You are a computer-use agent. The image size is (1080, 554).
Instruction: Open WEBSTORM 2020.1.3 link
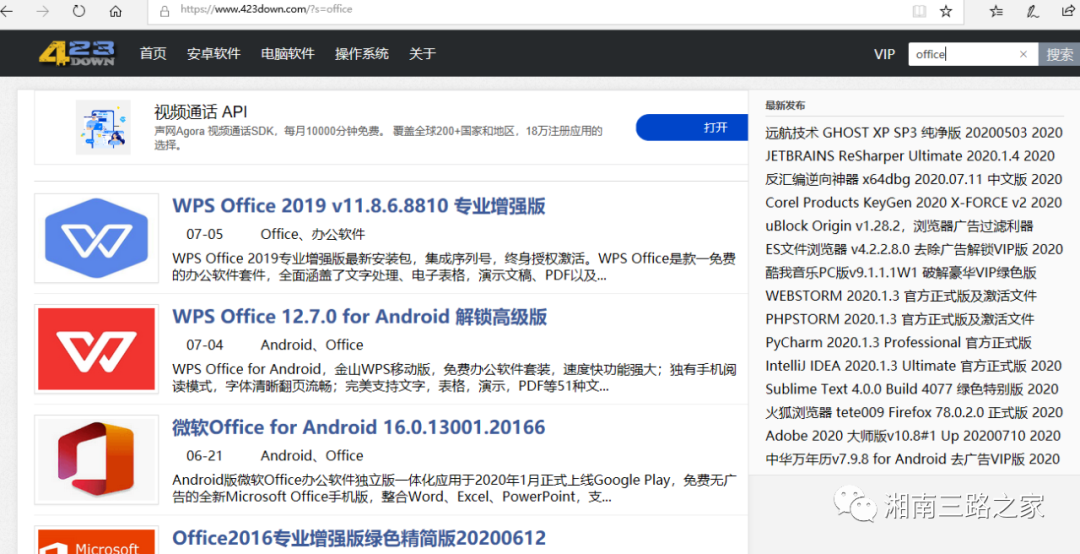(901, 296)
